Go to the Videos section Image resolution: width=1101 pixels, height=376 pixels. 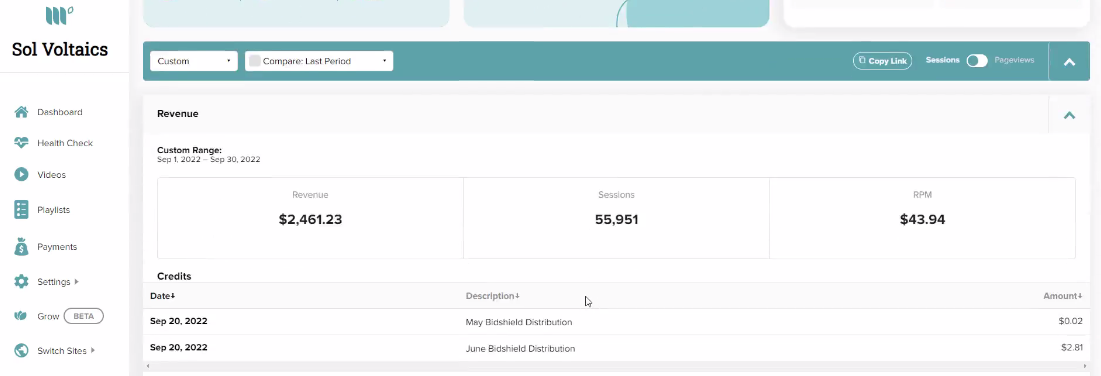pyautogui.click(x=51, y=174)
